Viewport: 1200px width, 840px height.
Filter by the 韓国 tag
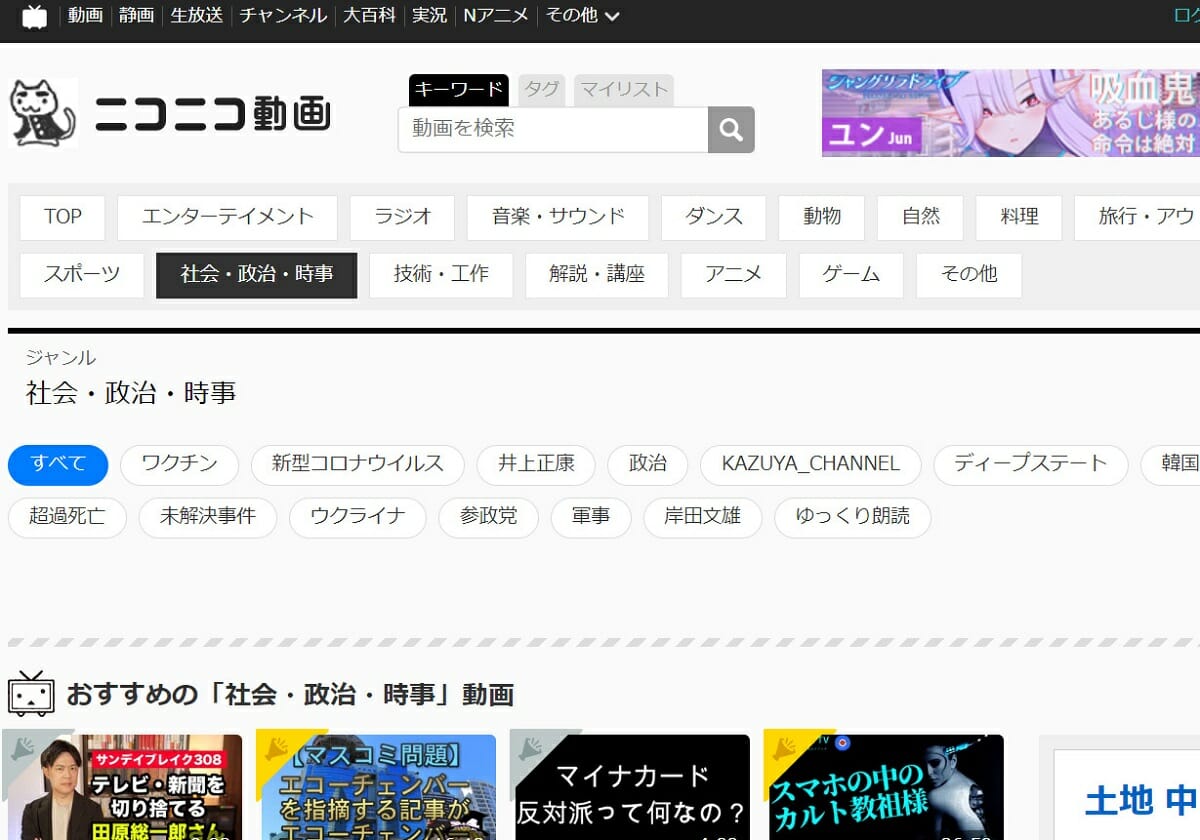pos(1172,465)
